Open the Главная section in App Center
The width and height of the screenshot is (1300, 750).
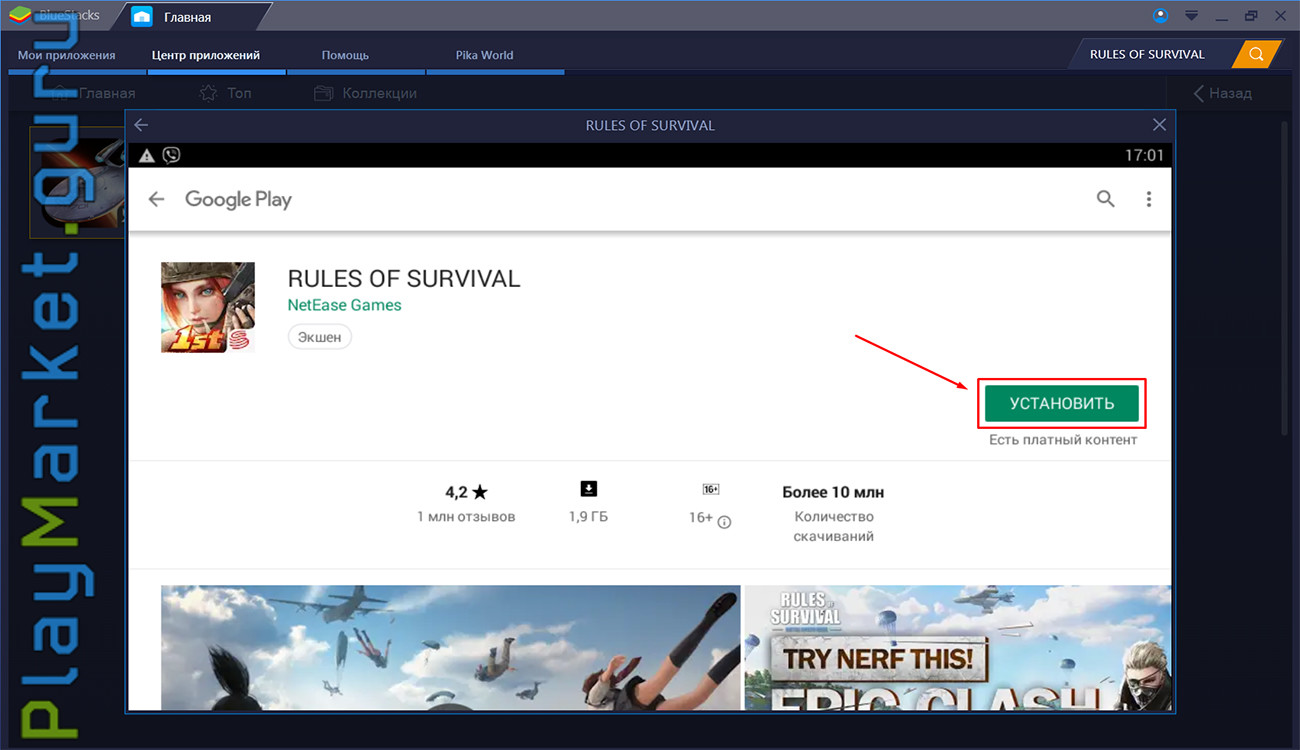pos(94,93)
